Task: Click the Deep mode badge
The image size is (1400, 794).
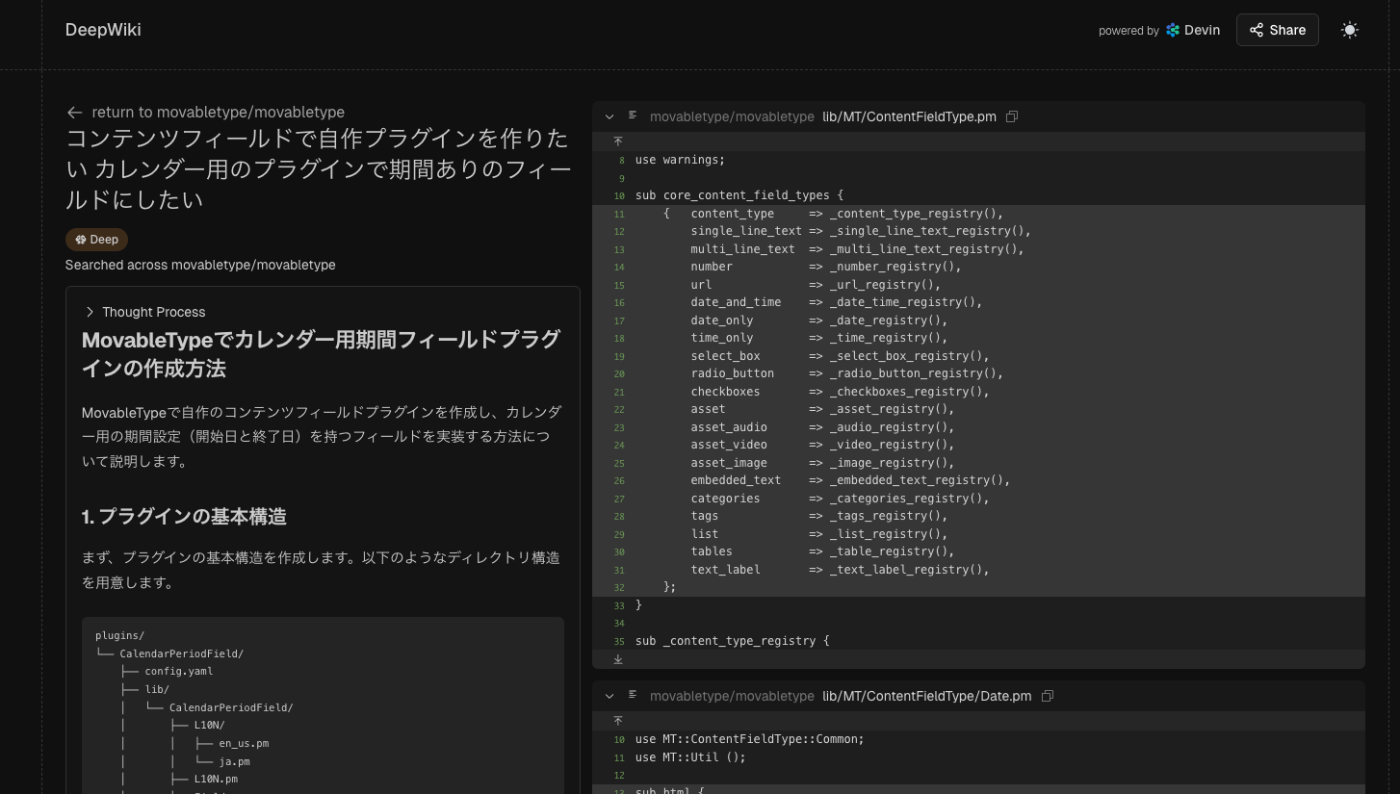Action: pyautogui.click(x=97, y=239)
